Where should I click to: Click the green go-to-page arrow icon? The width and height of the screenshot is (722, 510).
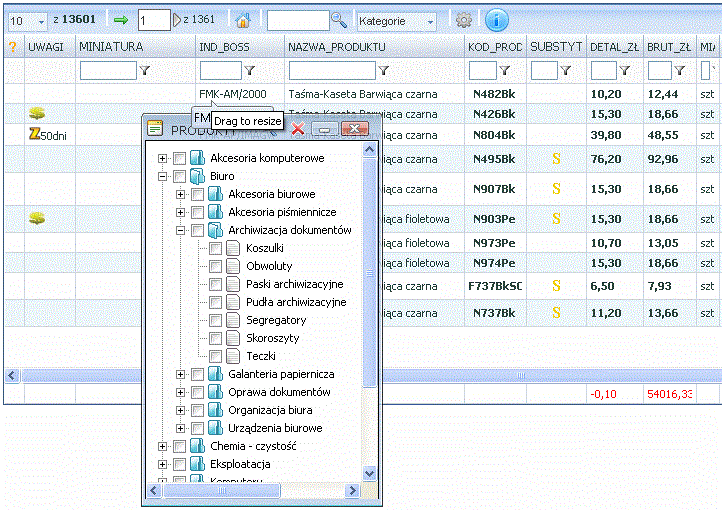[121, 20]
